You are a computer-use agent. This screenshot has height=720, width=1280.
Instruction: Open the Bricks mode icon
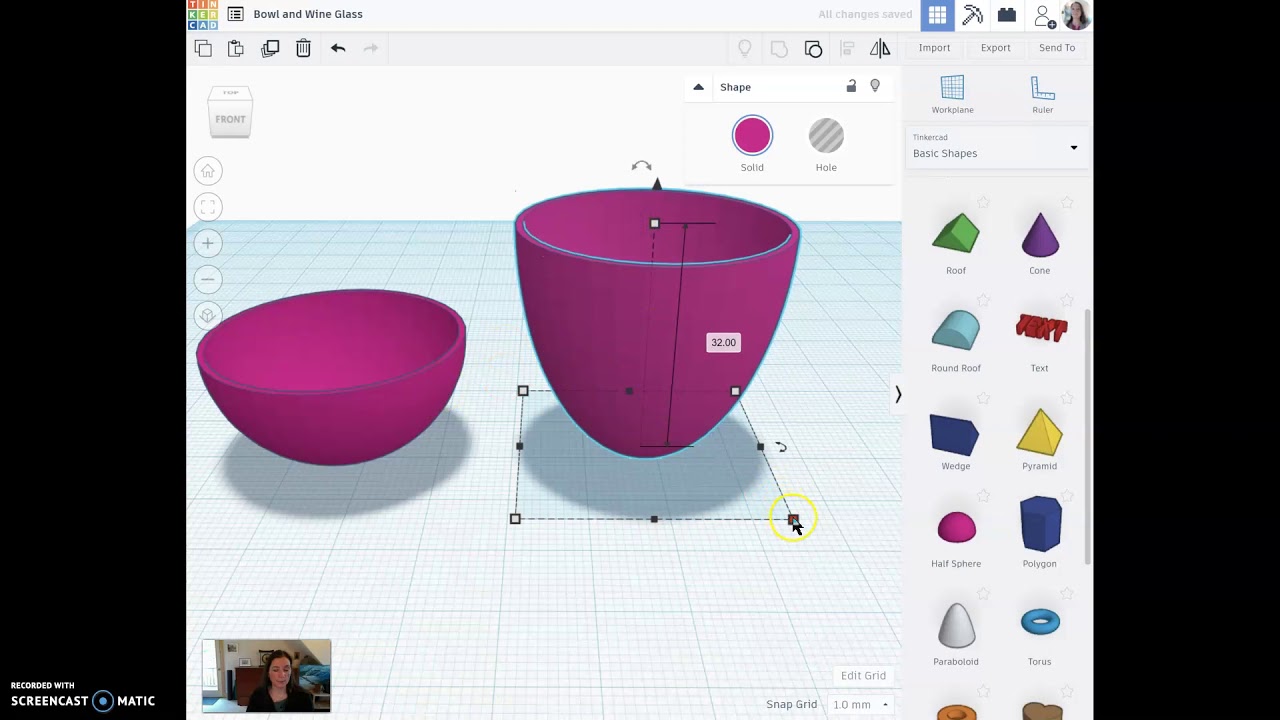pyautogui.click(x=1007, y=15)
